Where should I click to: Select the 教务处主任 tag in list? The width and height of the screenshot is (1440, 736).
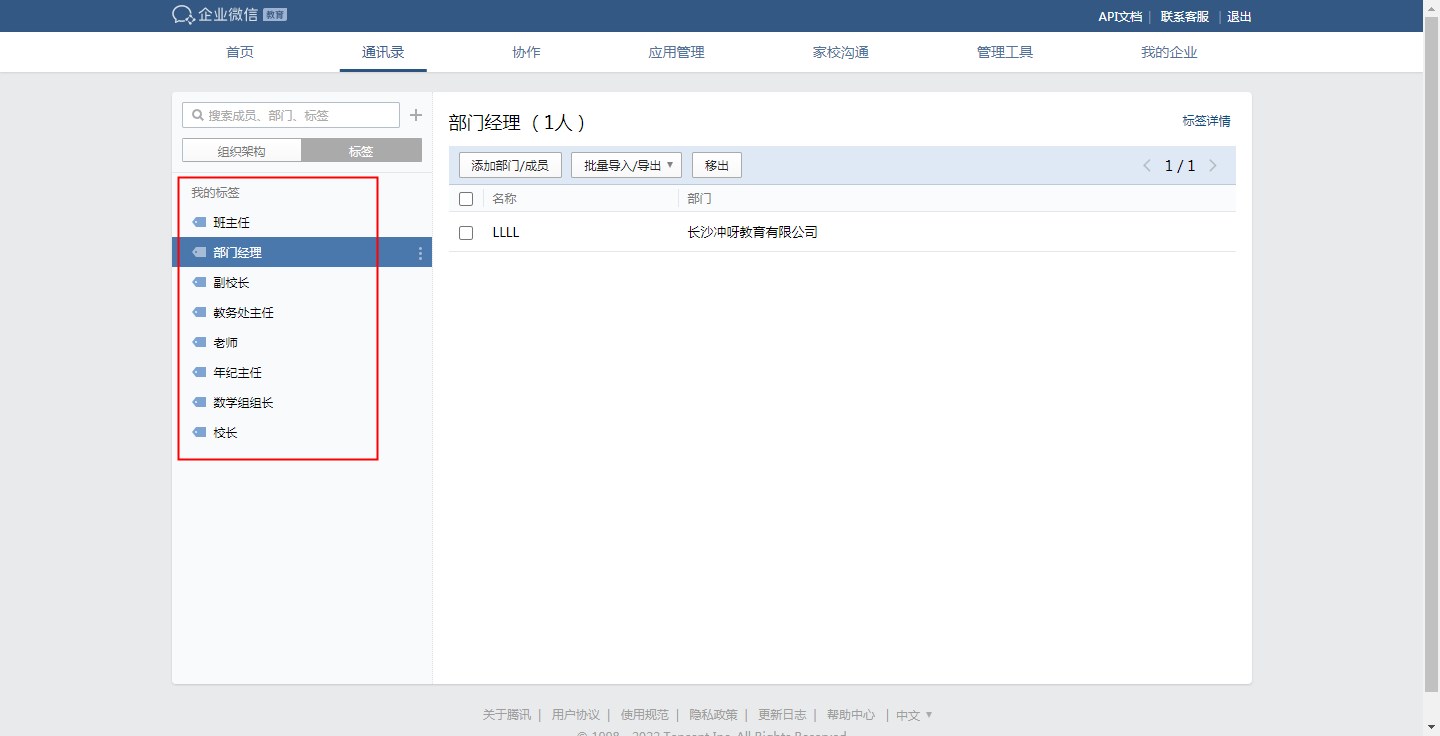(243, 313)
